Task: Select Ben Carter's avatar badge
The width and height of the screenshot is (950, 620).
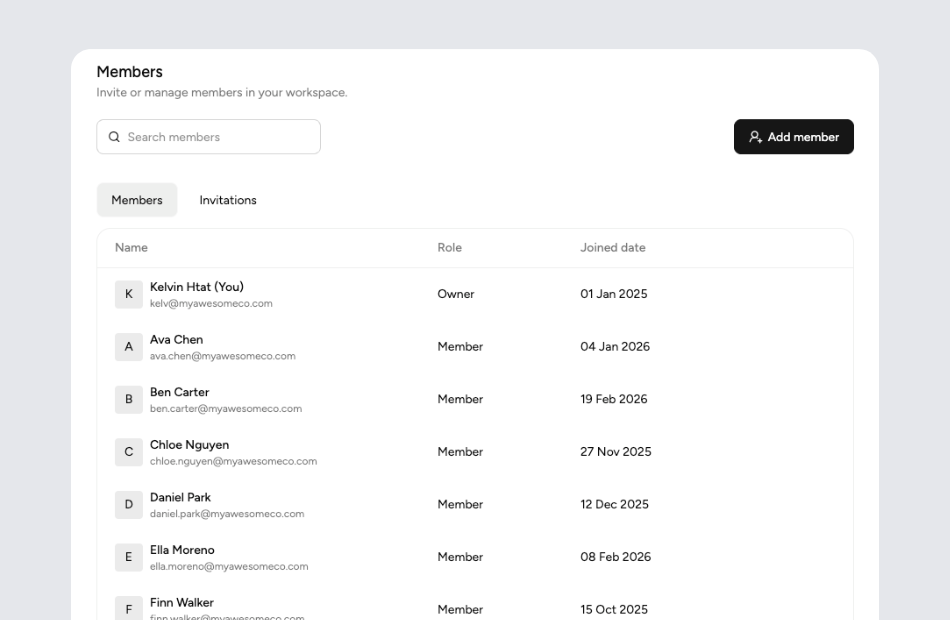Action: coord(128,399)
